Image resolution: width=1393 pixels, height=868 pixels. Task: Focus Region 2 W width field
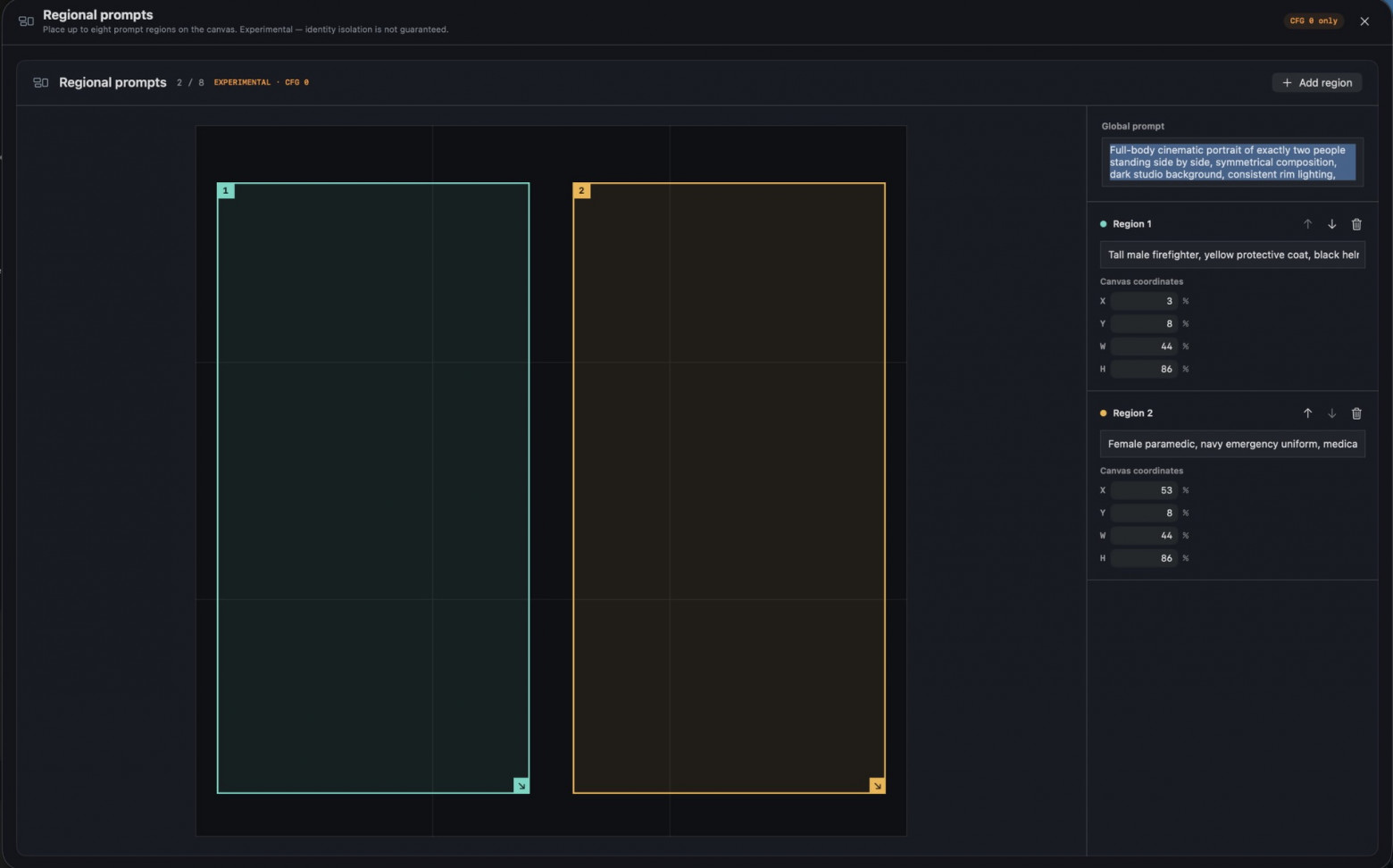pyautogui.click(x=1144, y=536)
